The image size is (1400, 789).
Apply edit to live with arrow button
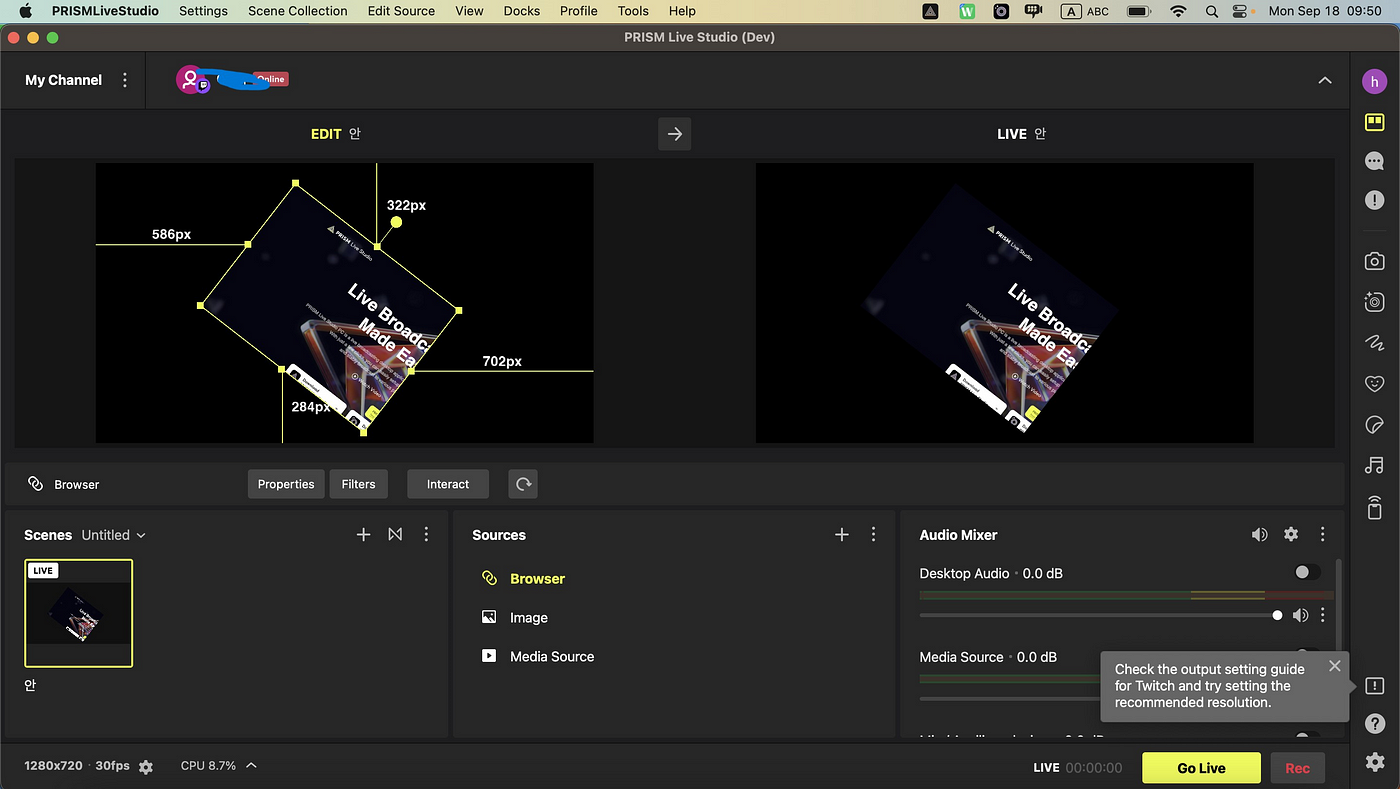pyautogui.click(x=675, y=134)
